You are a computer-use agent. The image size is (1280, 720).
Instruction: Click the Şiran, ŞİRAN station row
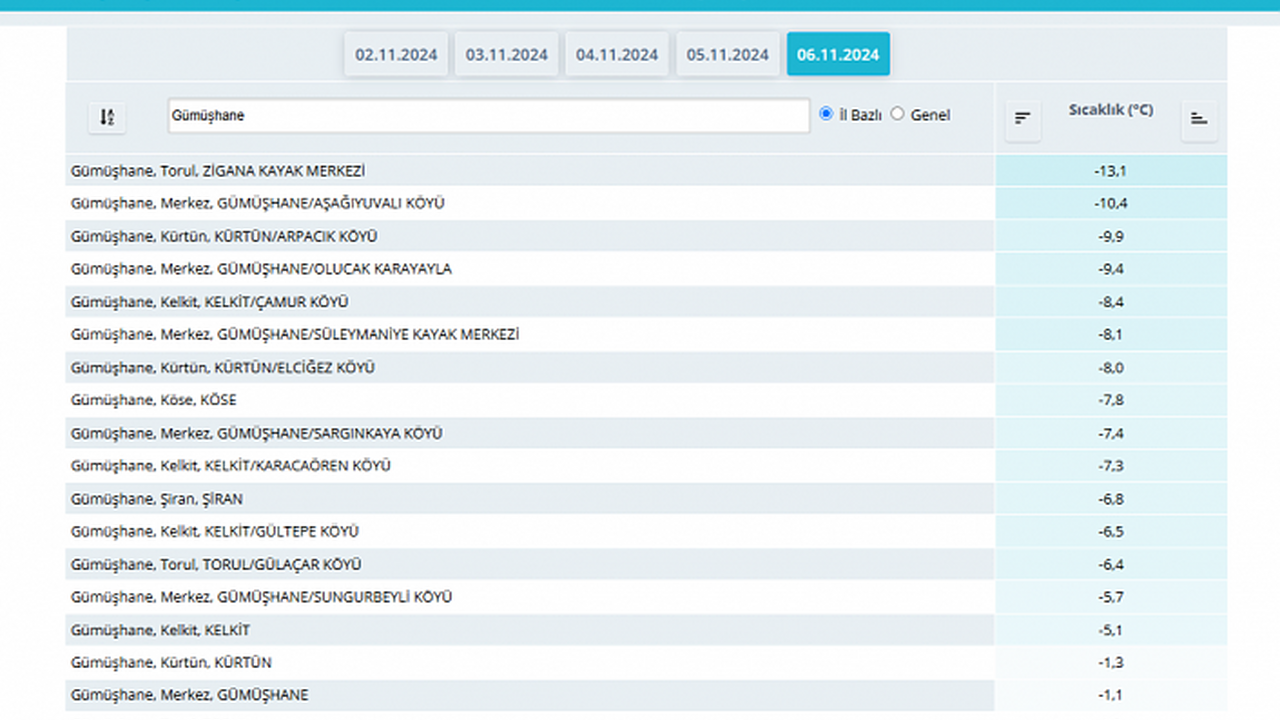[x=157, y=499]
